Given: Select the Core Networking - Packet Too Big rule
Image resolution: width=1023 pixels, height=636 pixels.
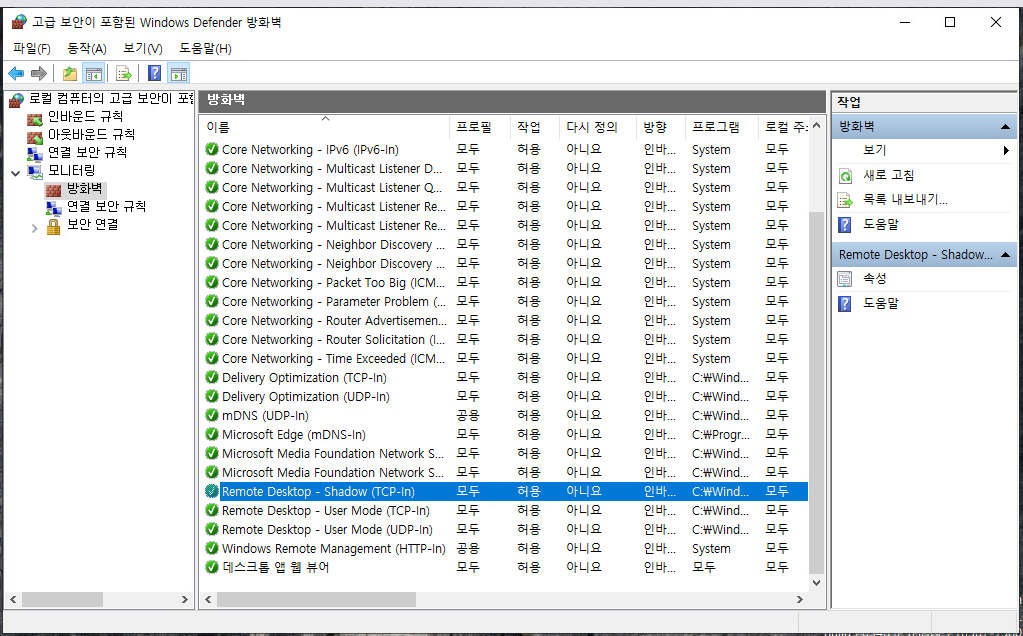Looking at the screenshot, I should [x=333, y=282].
